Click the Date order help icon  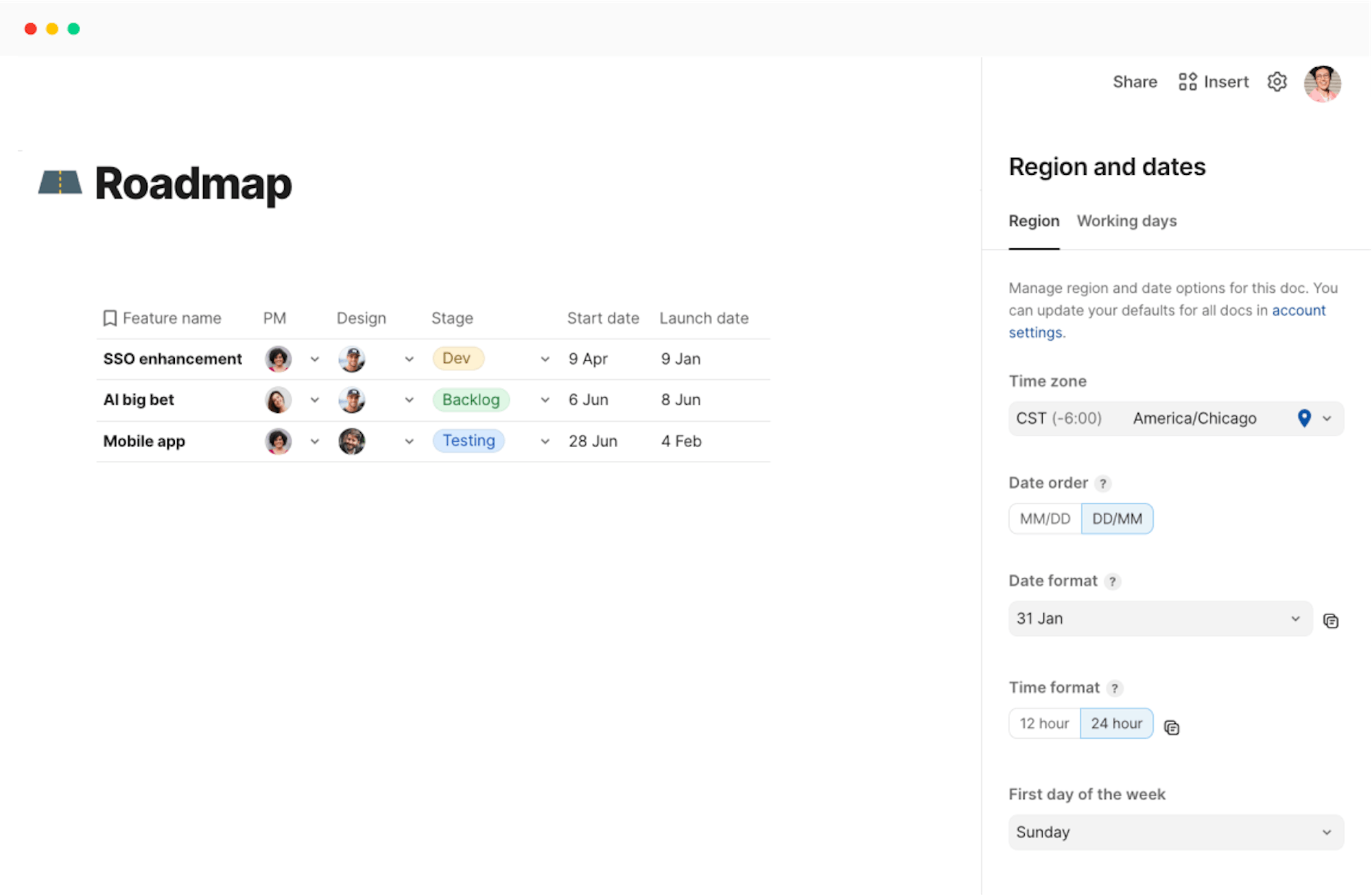[1102, 484]
